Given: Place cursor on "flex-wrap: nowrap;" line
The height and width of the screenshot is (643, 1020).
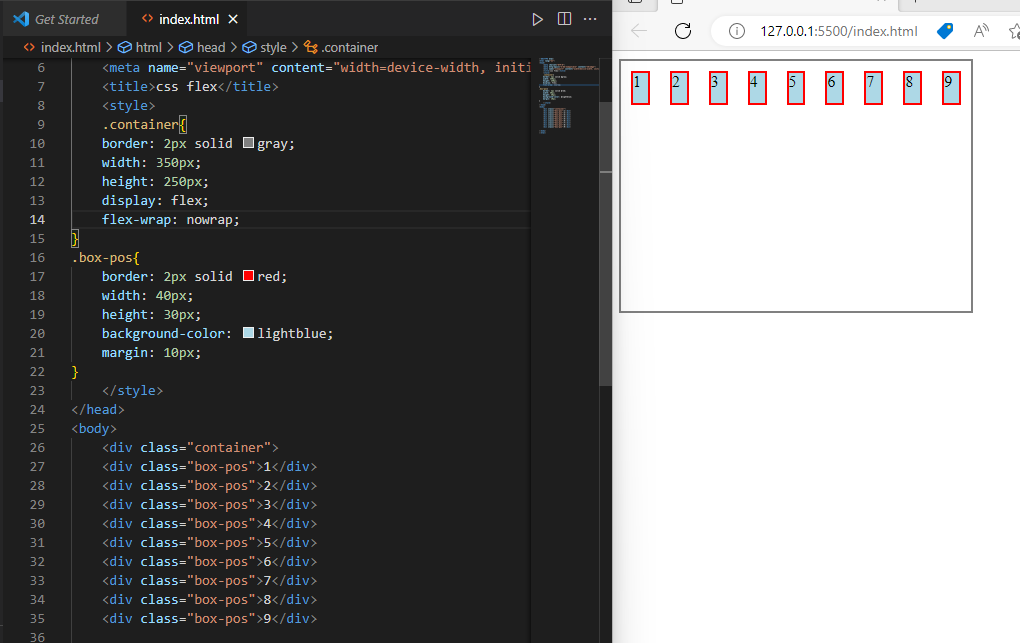Looking at the screenshot, I should pos(170,219).
